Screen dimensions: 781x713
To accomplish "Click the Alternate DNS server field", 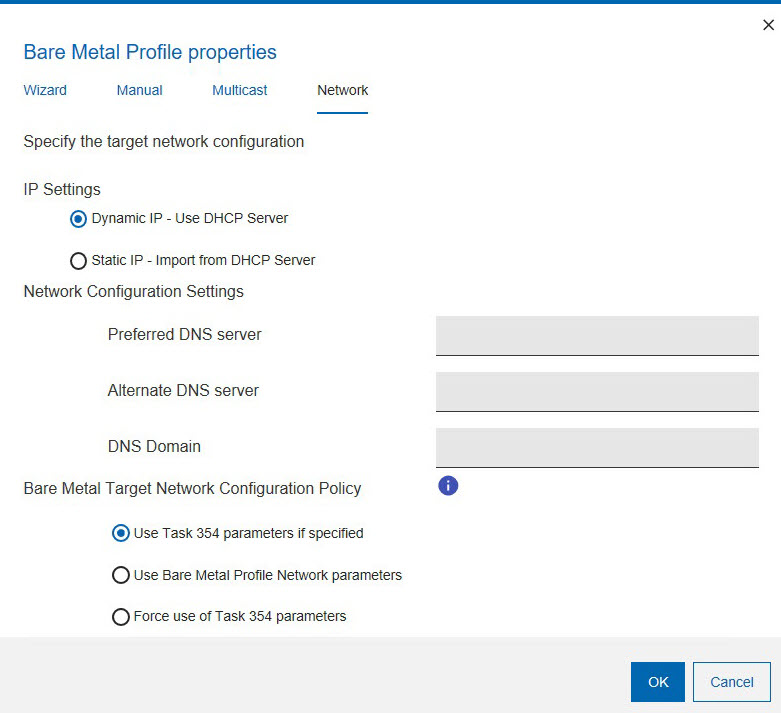I will click(x=597, y=392).
